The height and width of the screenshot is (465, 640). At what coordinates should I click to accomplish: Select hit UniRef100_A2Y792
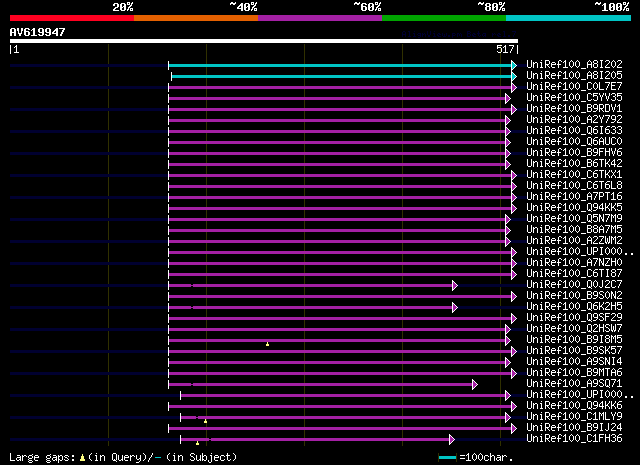574,120
